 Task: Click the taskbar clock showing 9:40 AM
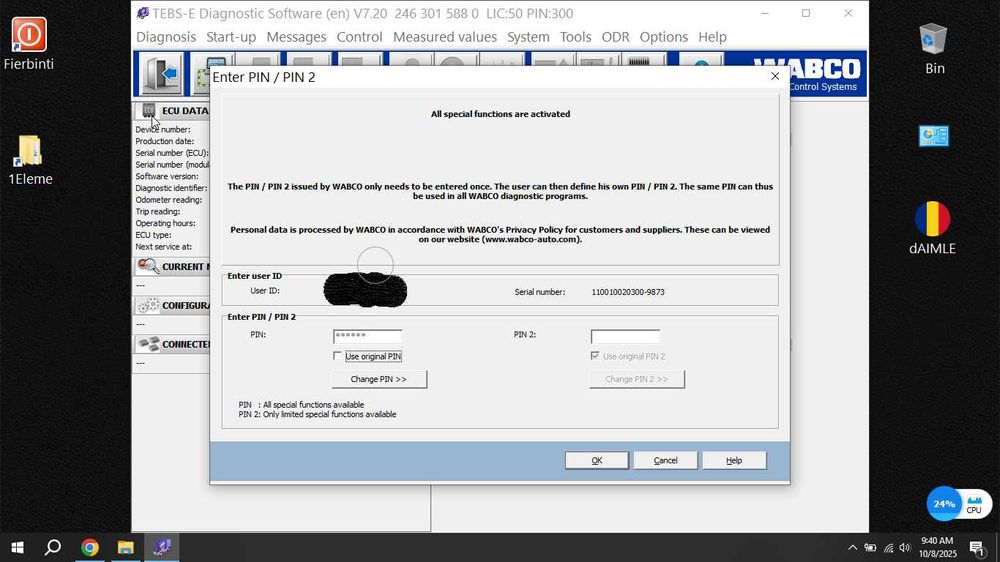938,547
